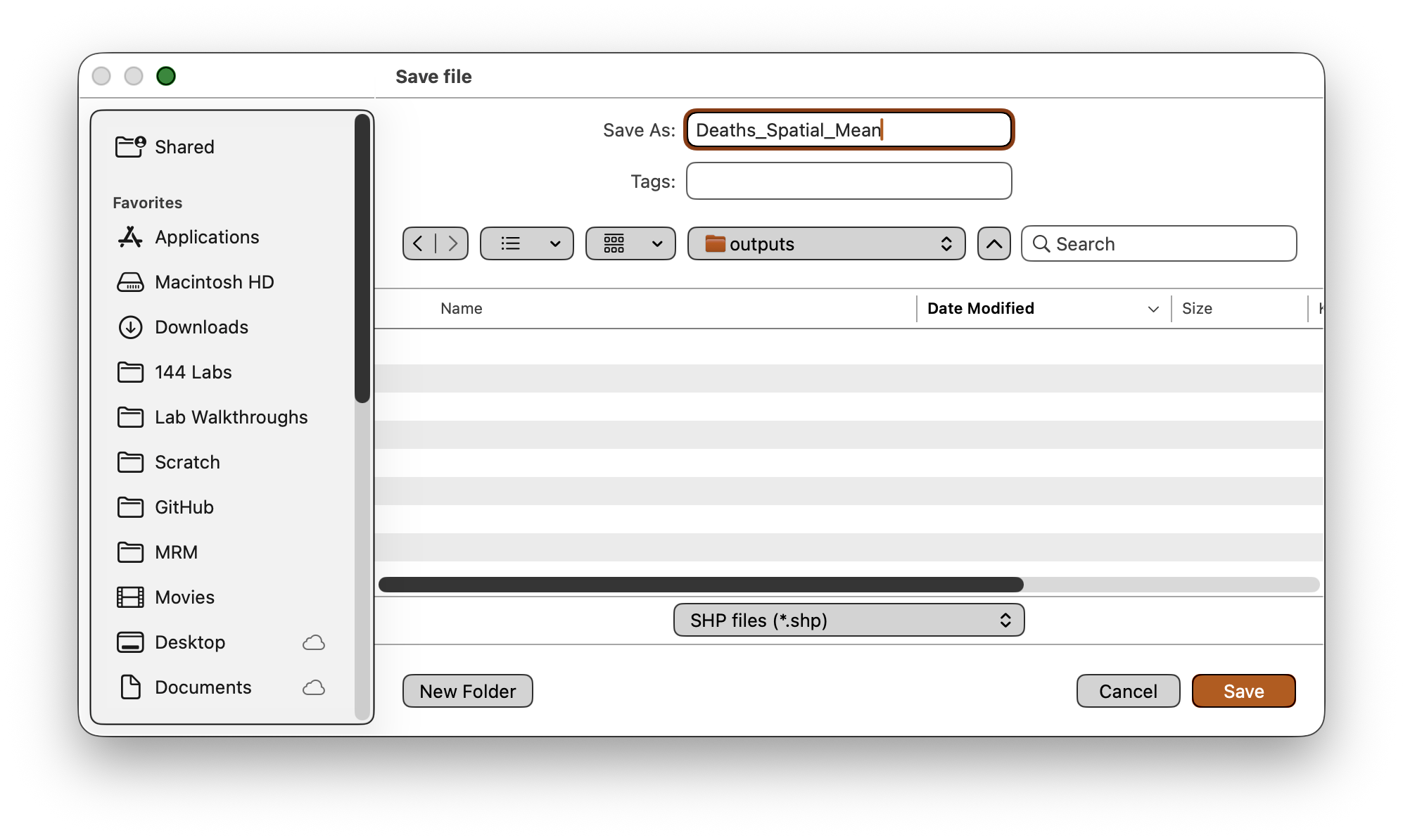Open the icon grouping options dropdown
Screen dimensions: 1403x840
pyautogui.click(x=630, y=243)
